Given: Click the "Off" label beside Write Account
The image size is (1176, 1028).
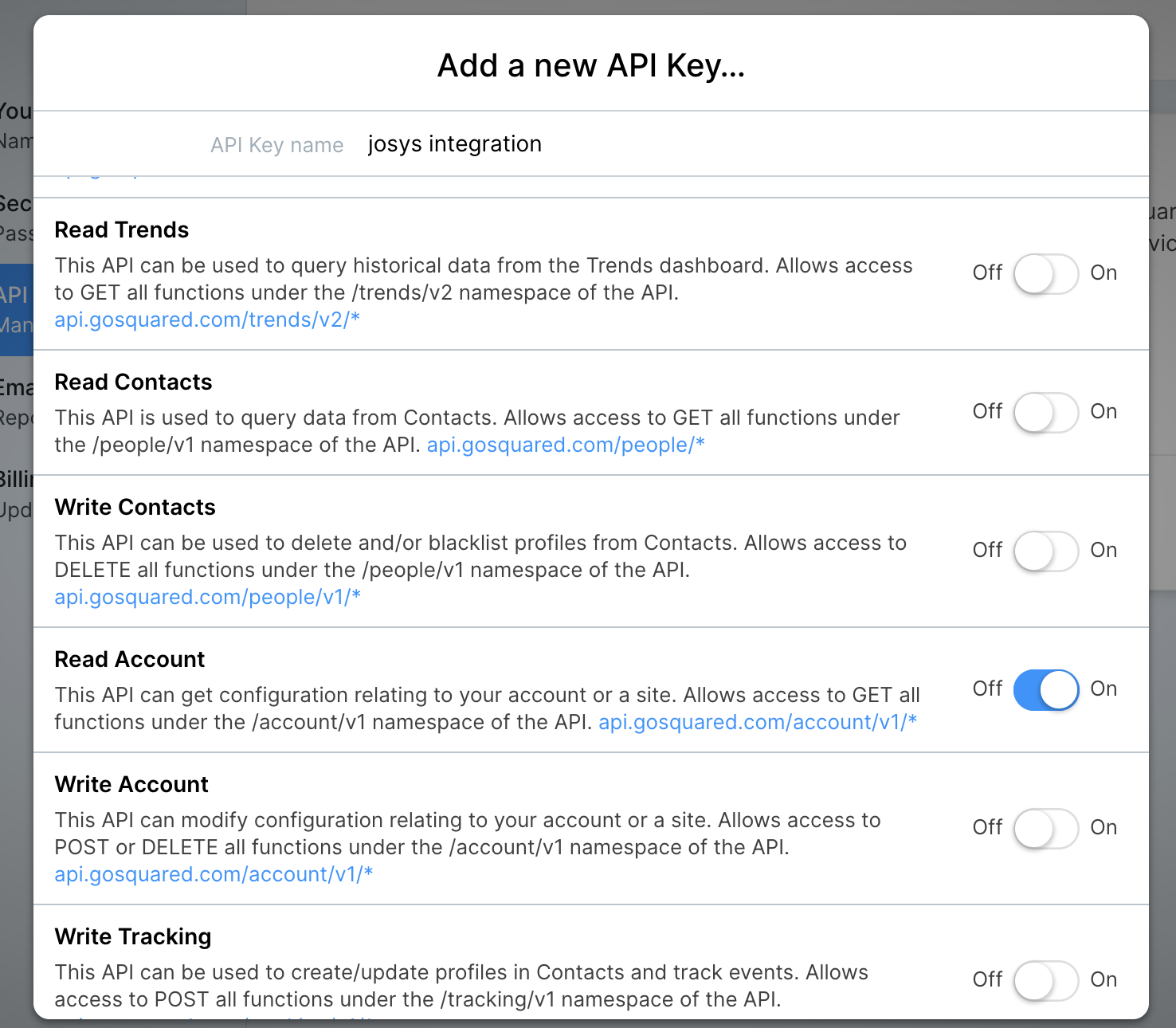Looking at the screenshot, I should pos(987,827).
